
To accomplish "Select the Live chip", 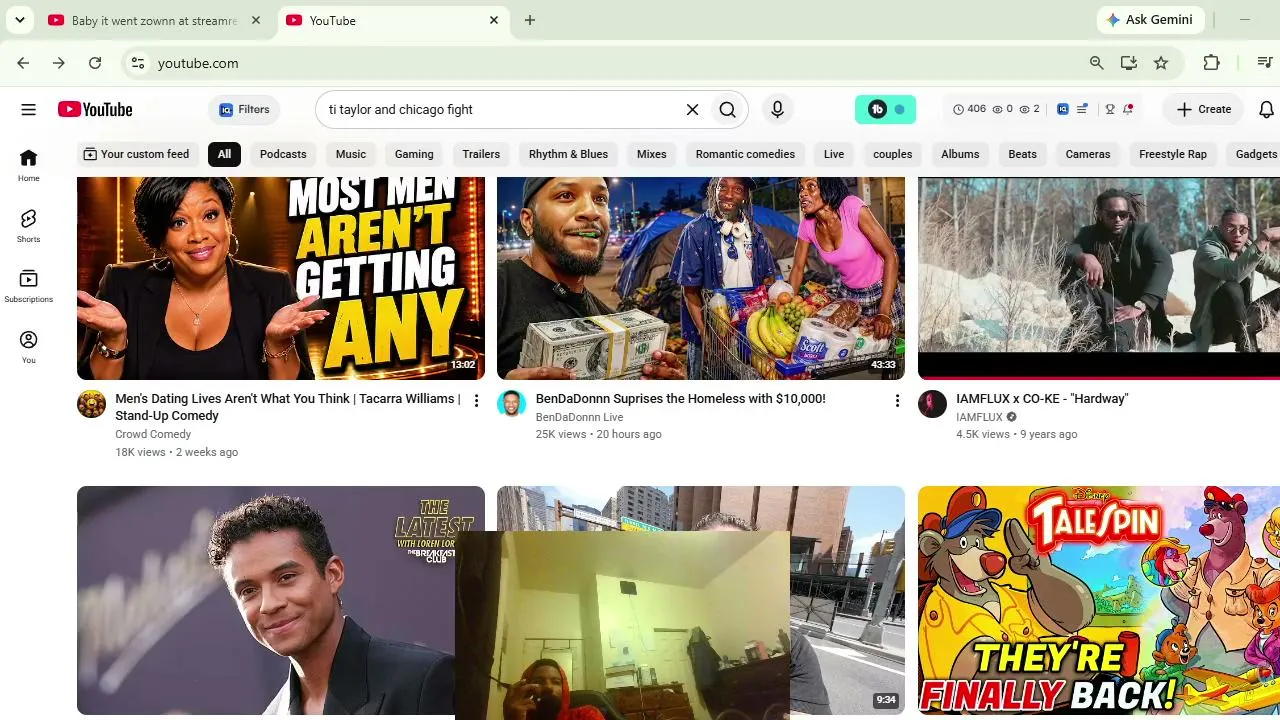I will pyautogui.click(x=834, y=154).
